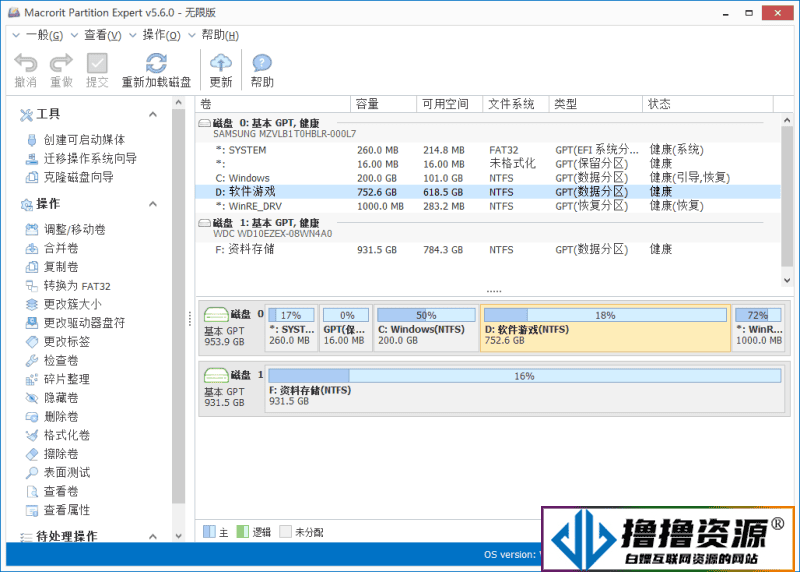The height and width of the screenshot is (572, 800).
Task: Select 磁盘 0: 基本 GPT header row
Action: [488, 128]
